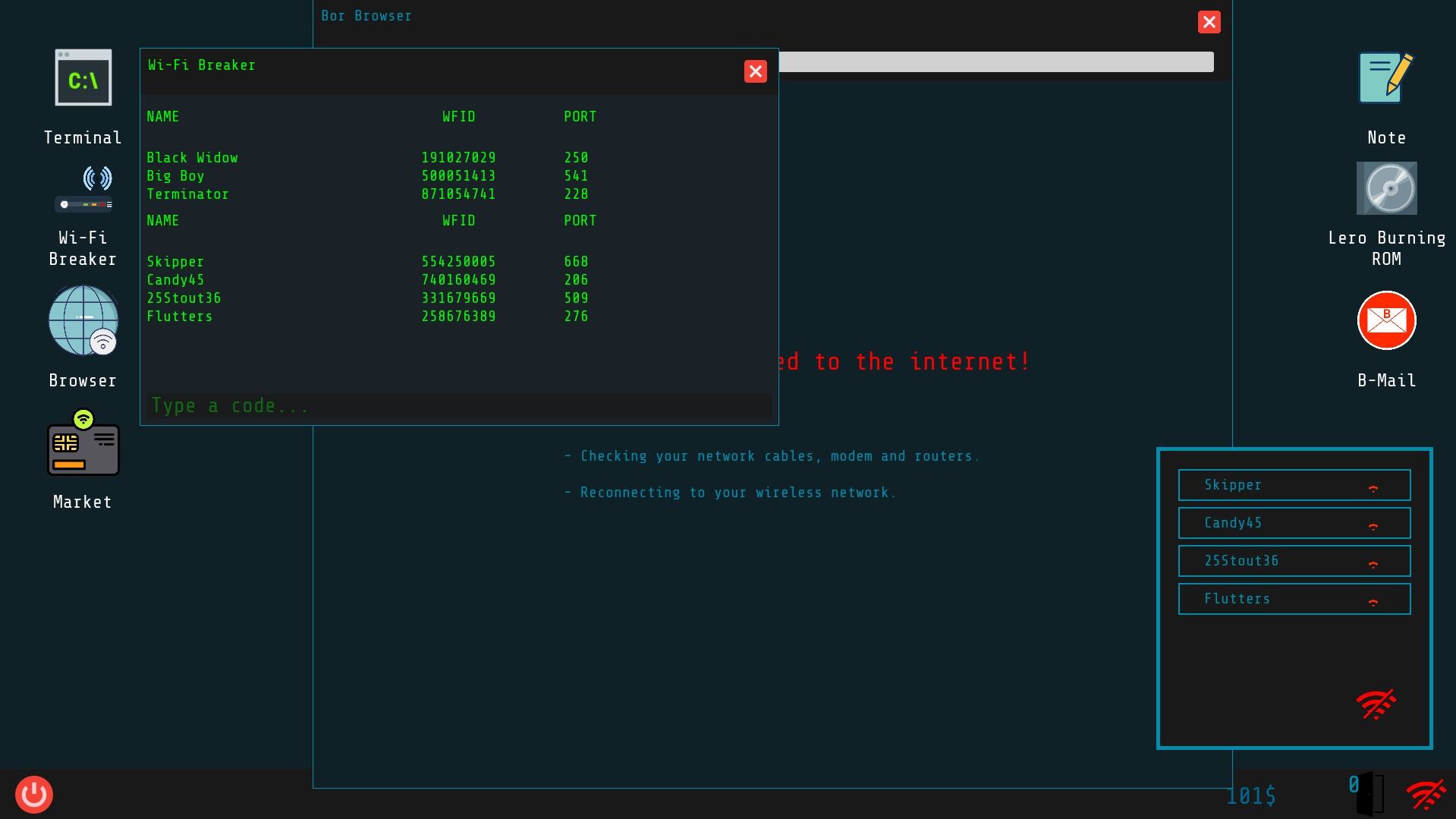Click the browser address bar
Viewport: 1456px width, 819px height.
[995, 62]
